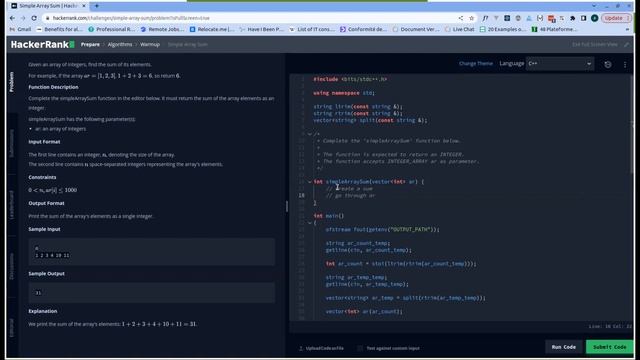
Task: Go to Warmup in the breadcrumb
Action: 150,44
